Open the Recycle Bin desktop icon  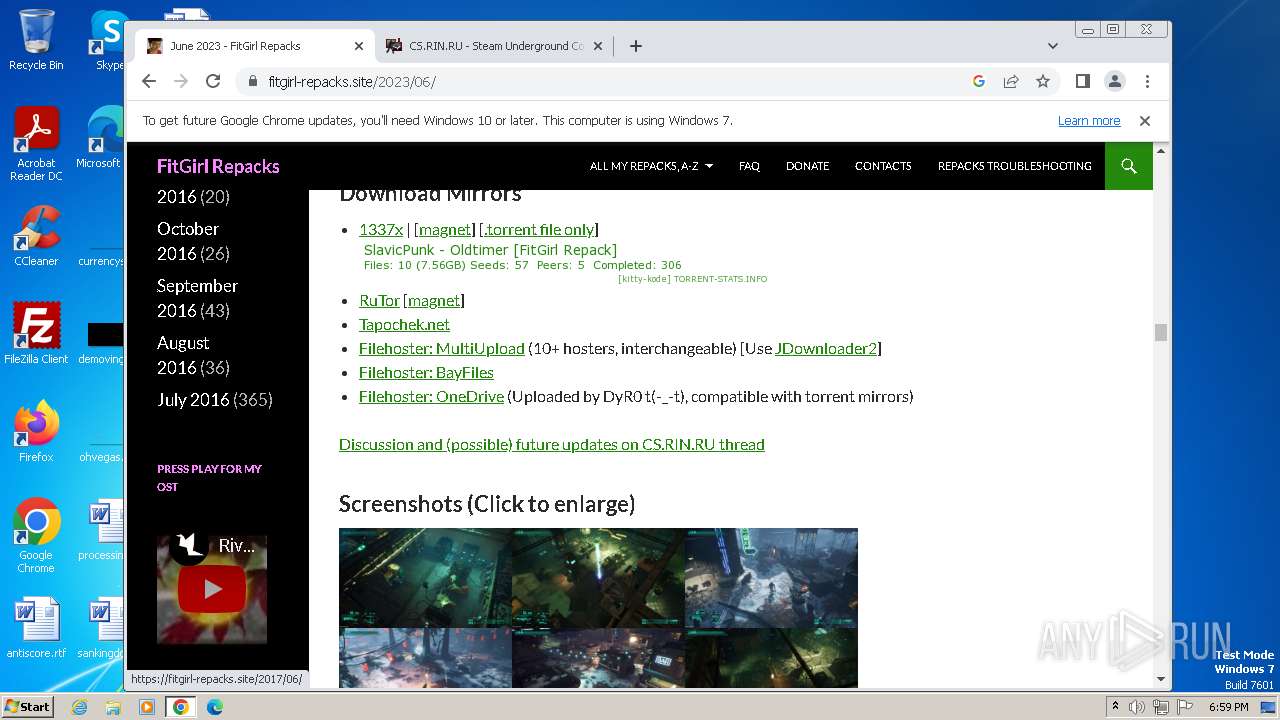coord(36,41)
